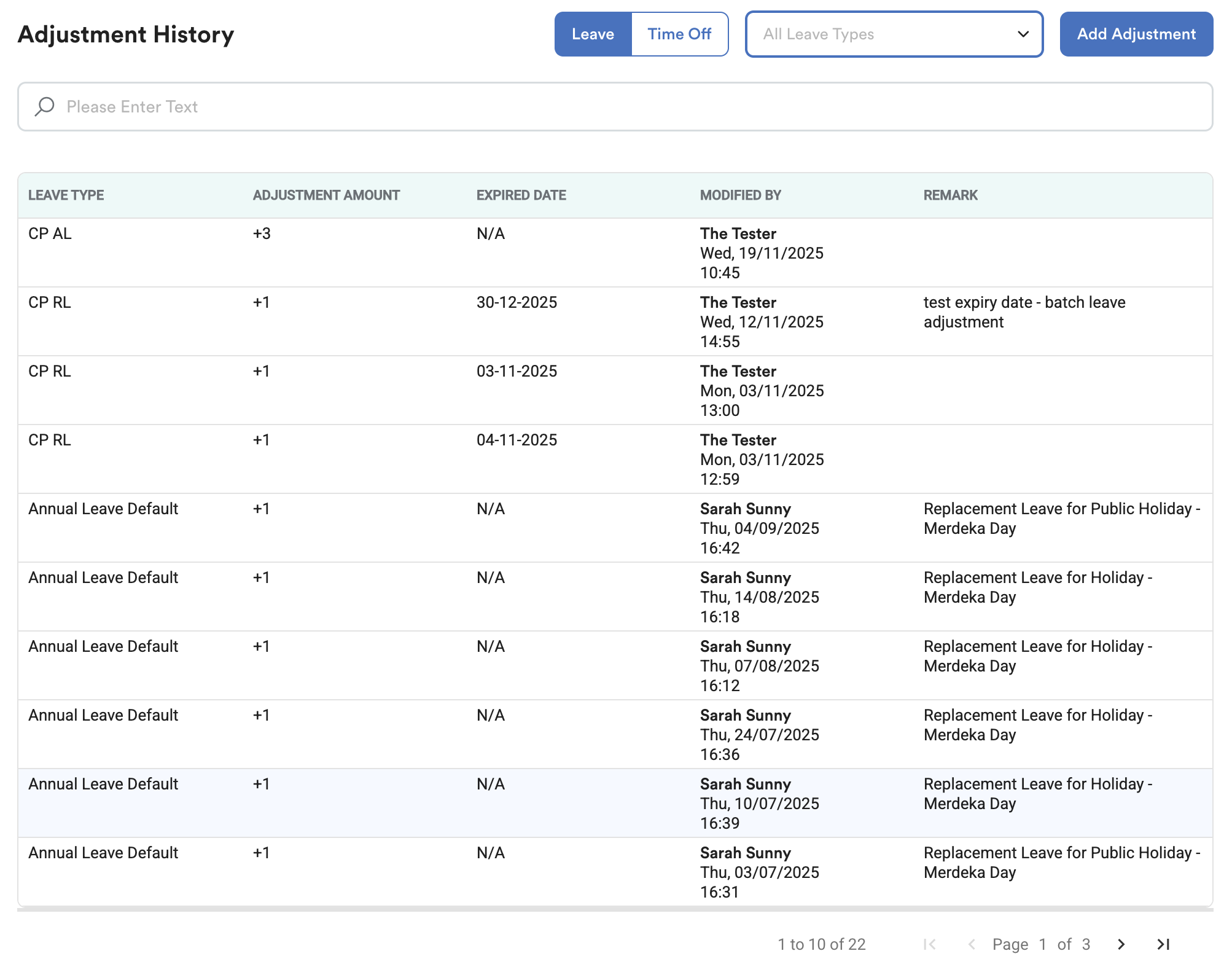This screenshot has width=1232, height=967.
Task: Switch to the Time Off toggle
Action: tap(679, 34)
